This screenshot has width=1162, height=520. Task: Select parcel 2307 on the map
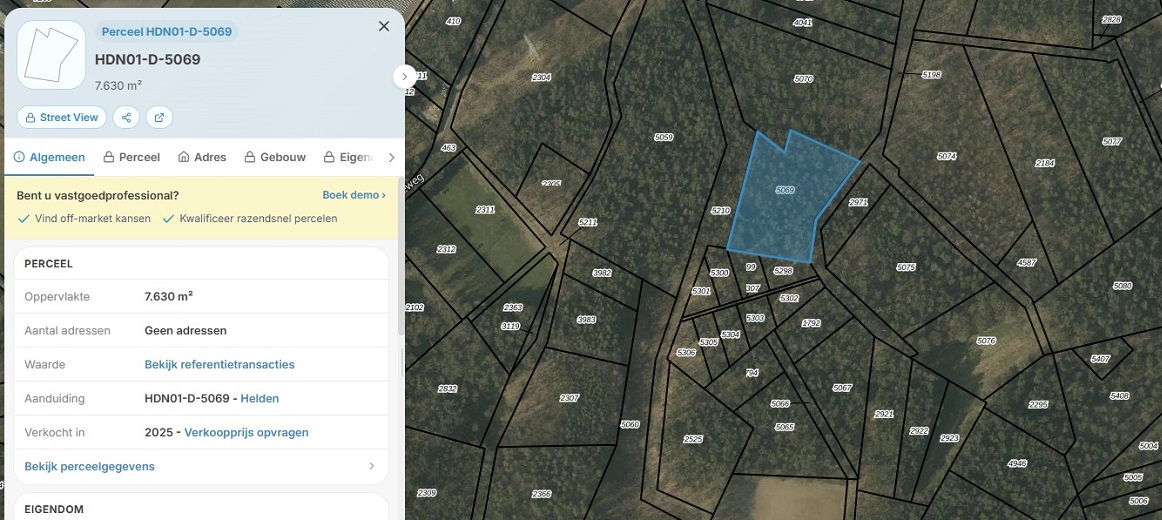[569, 399]
